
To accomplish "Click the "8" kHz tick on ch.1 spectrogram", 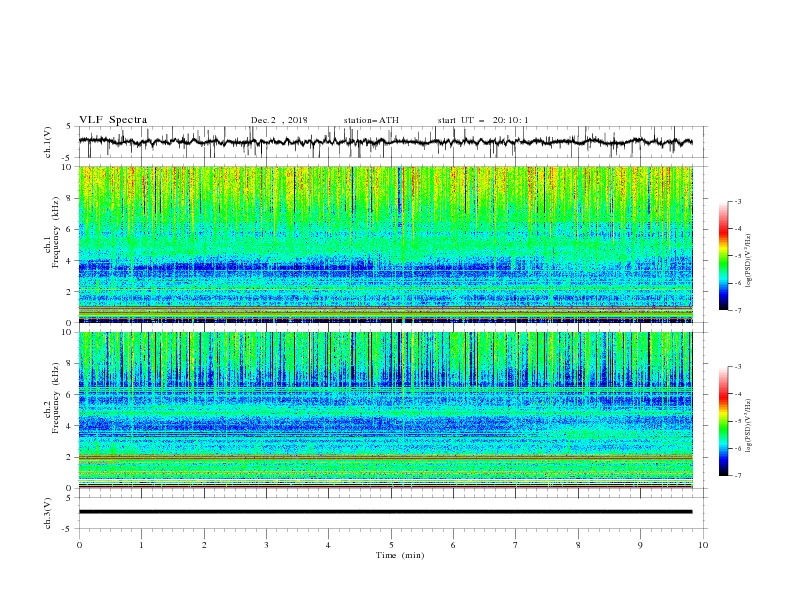I will 70,198.
